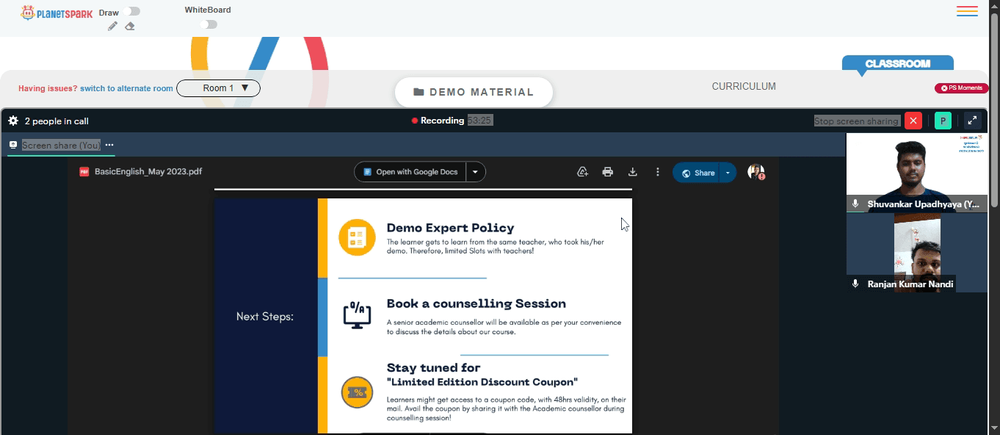Click the globe icon in Share button

coord(686,173)
